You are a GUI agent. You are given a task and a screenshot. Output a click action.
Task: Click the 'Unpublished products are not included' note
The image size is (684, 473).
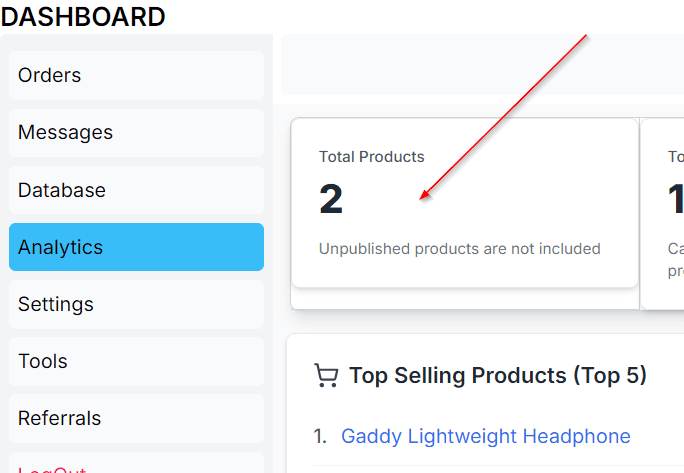pyautogui.click(x=460, y=249)
